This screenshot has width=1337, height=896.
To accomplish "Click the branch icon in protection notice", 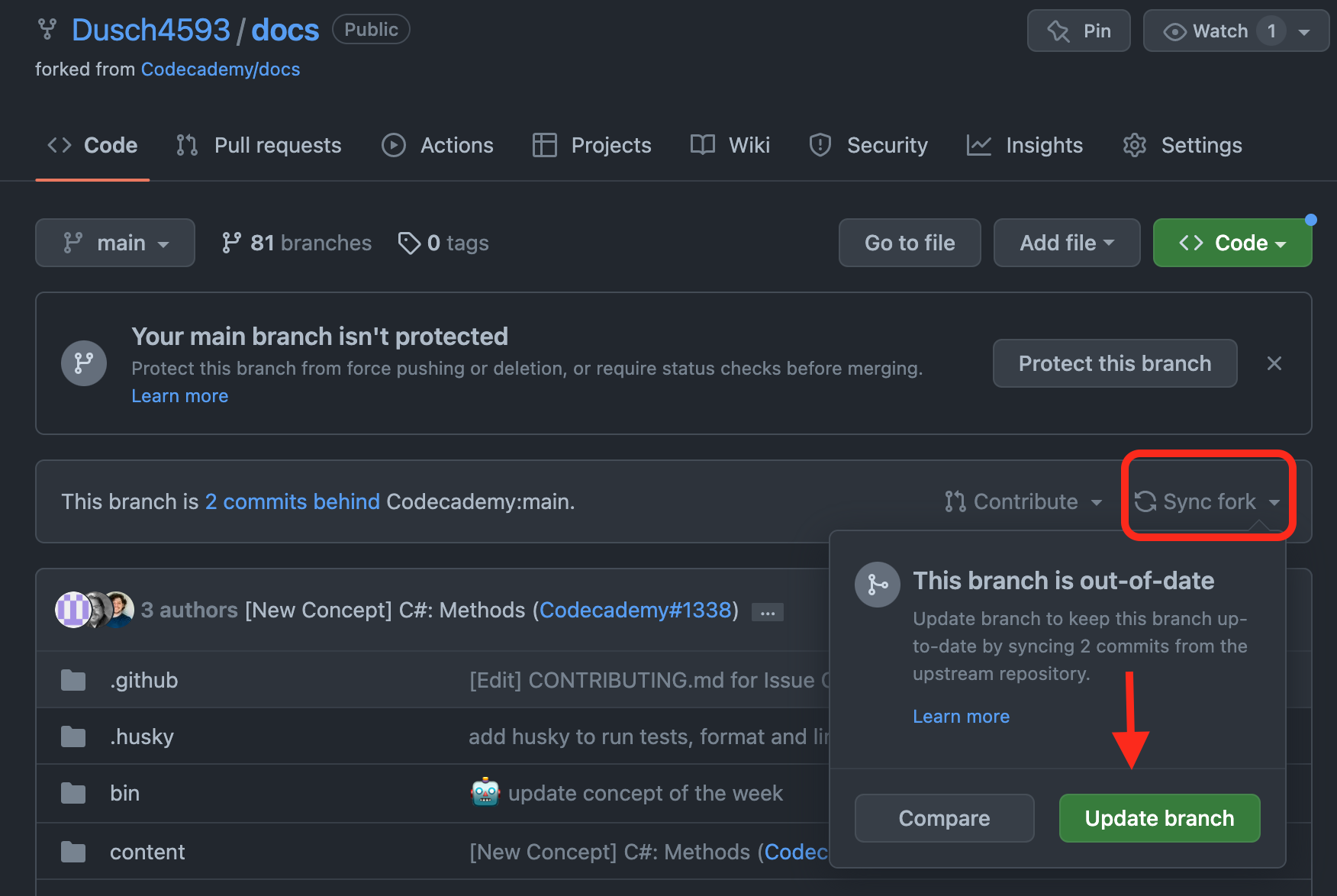I will pos(84,363).
